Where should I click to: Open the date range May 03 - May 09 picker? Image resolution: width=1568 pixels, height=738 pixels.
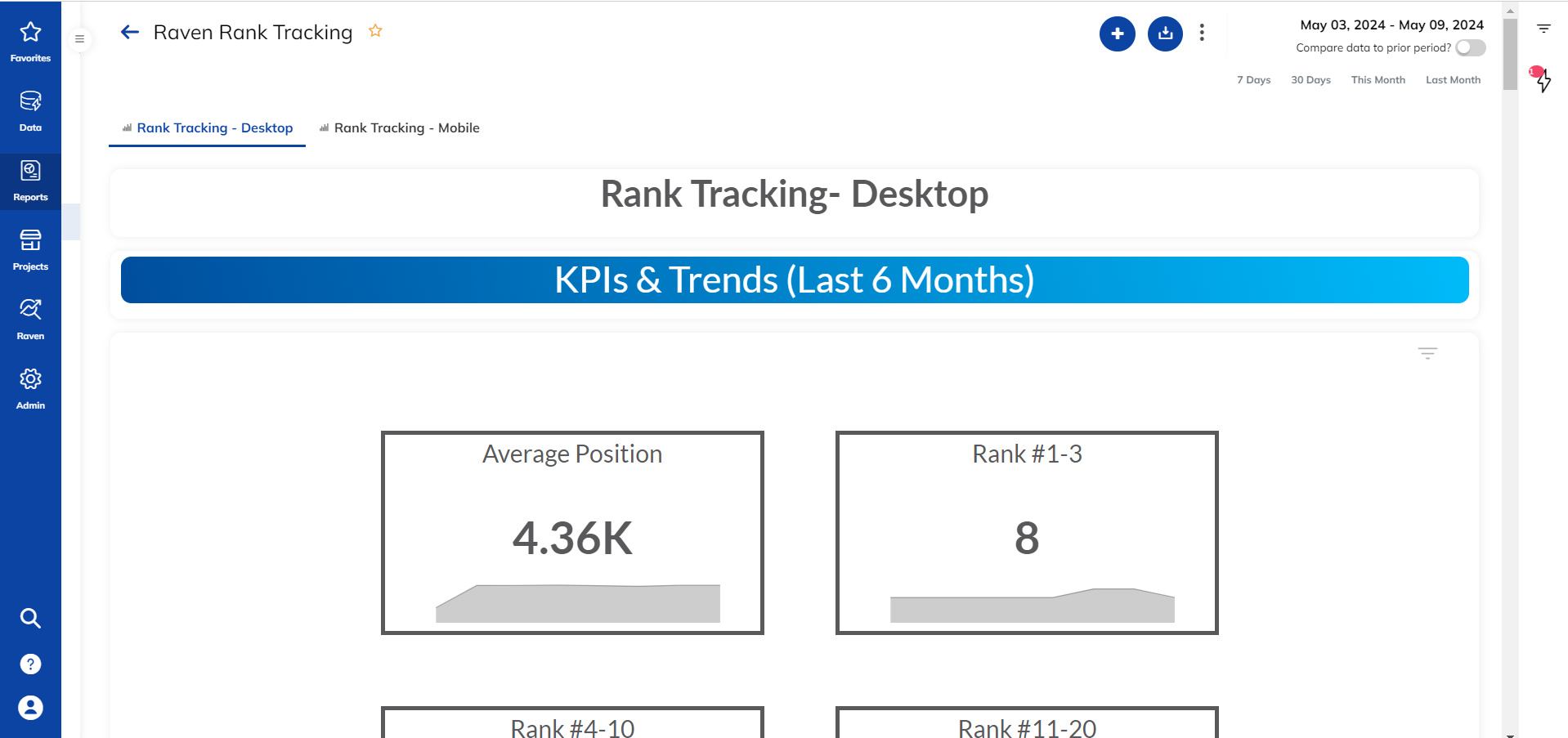coord(1391,25)
